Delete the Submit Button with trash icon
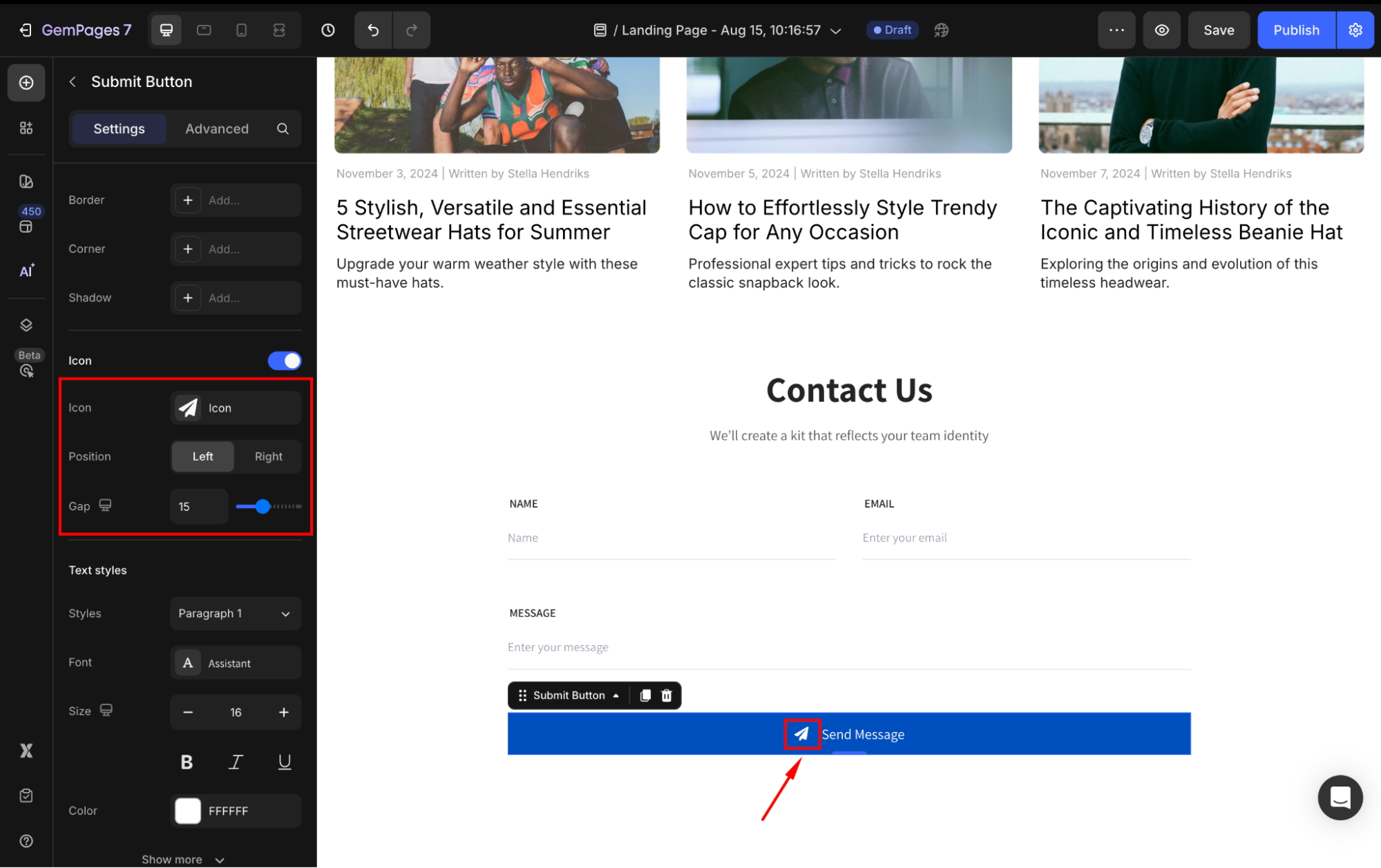The image size is (1381, 868). (667, 695)
